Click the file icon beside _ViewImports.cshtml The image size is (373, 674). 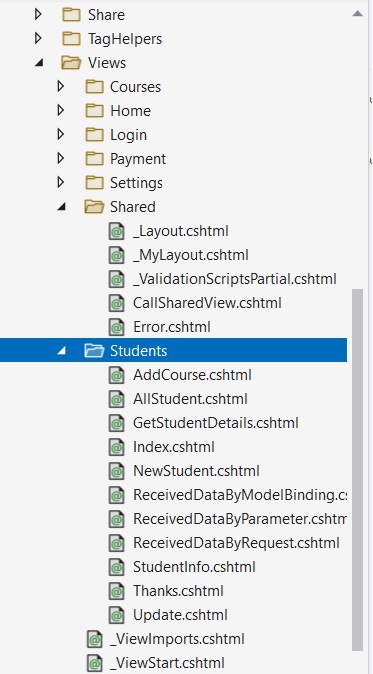tap(95, 639)
